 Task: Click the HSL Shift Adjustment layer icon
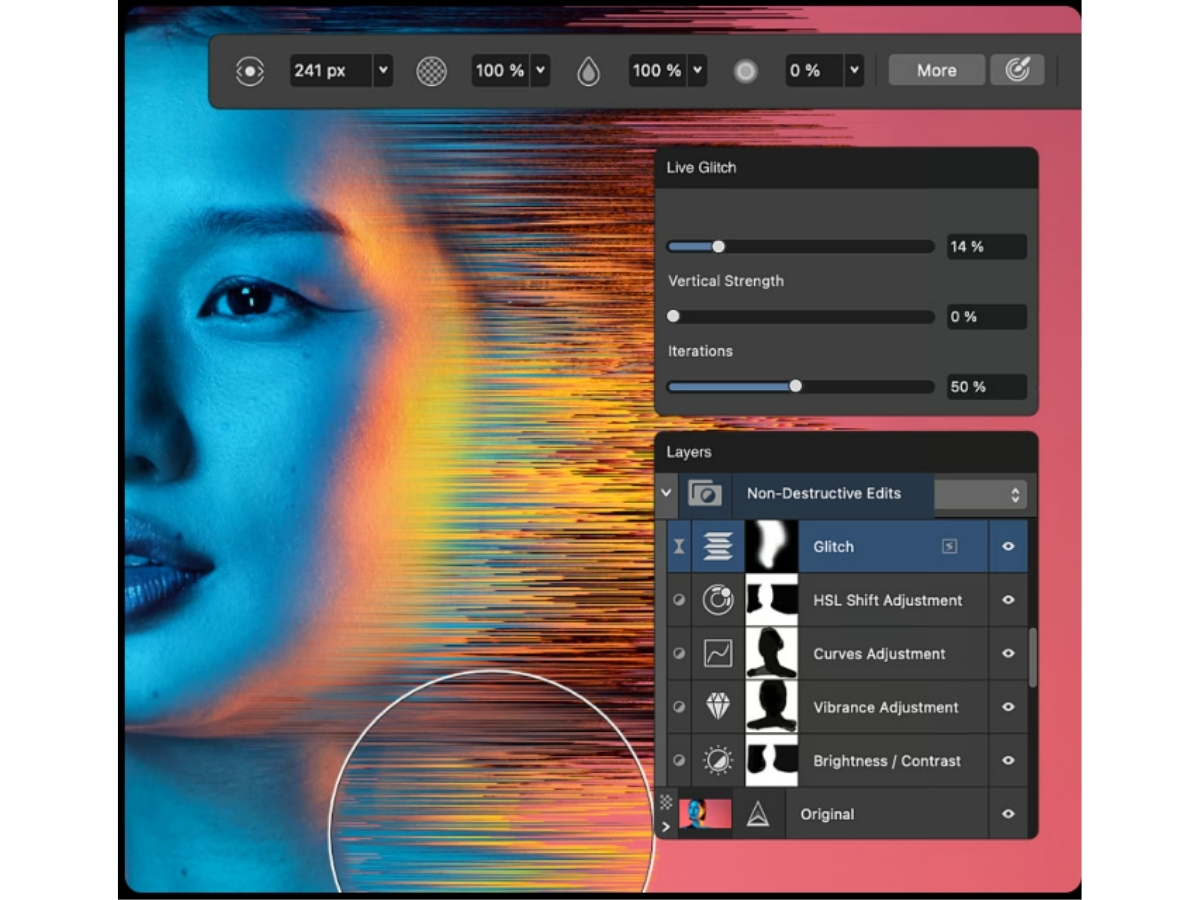[718, 600]
